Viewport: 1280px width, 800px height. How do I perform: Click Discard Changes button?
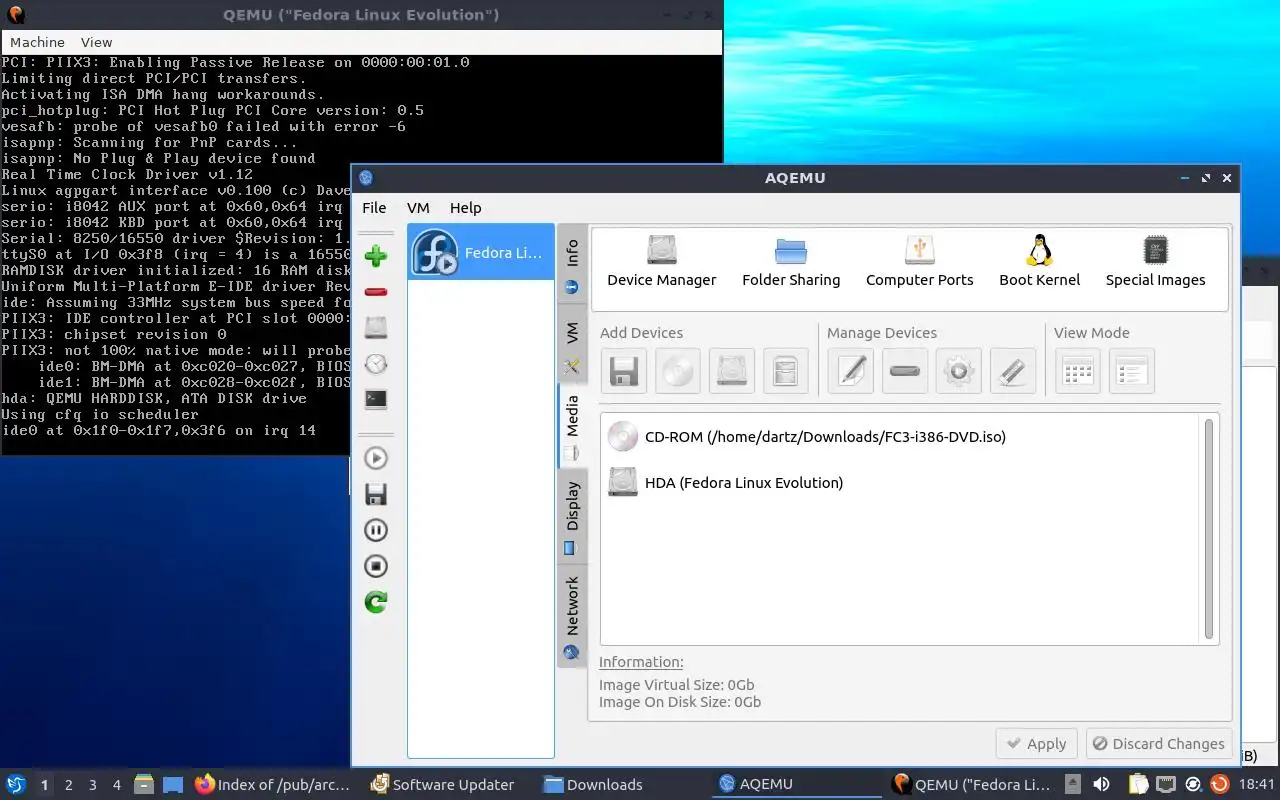pos(1159,744)
